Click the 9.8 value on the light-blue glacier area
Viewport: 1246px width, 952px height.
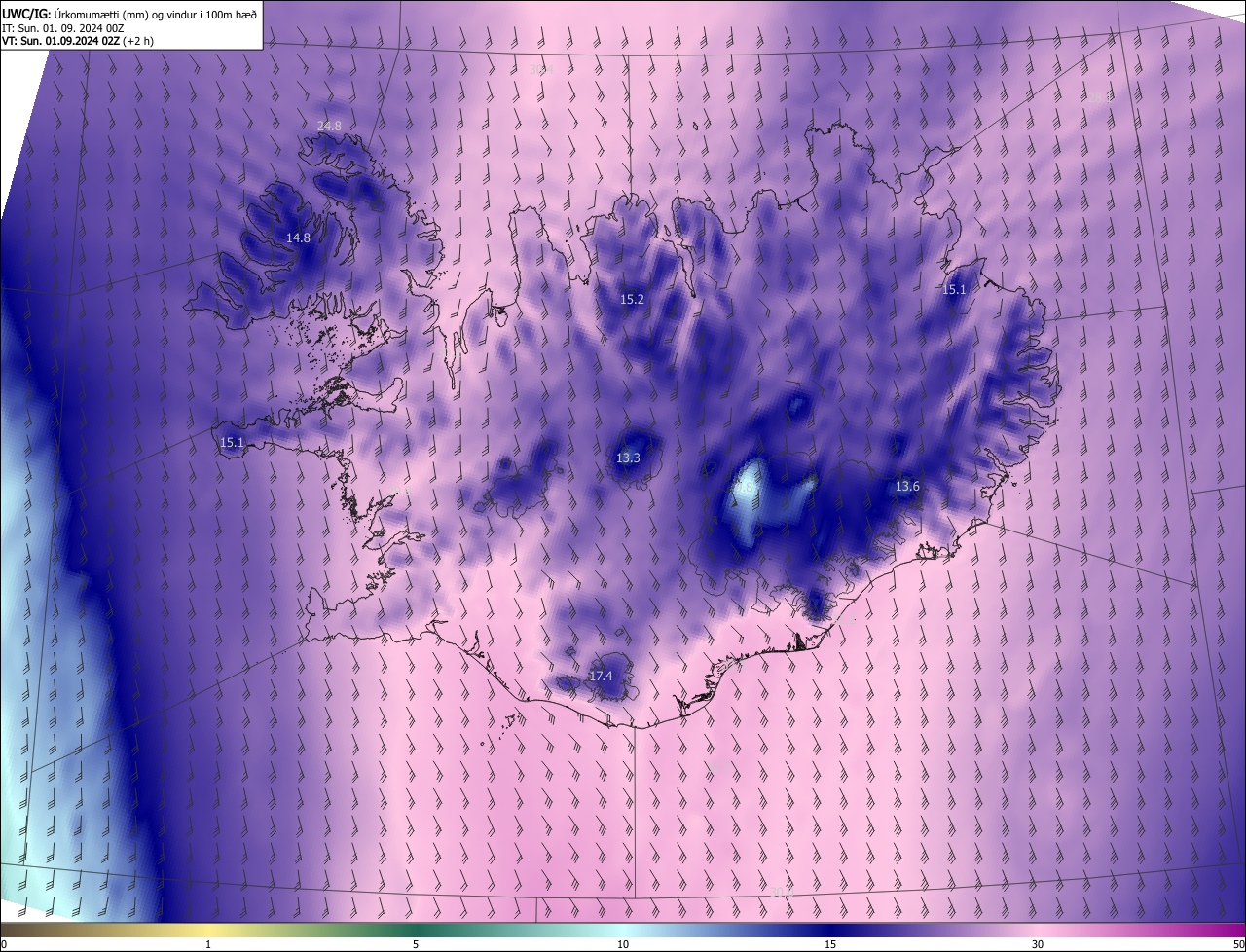click(x=746, y=486)
